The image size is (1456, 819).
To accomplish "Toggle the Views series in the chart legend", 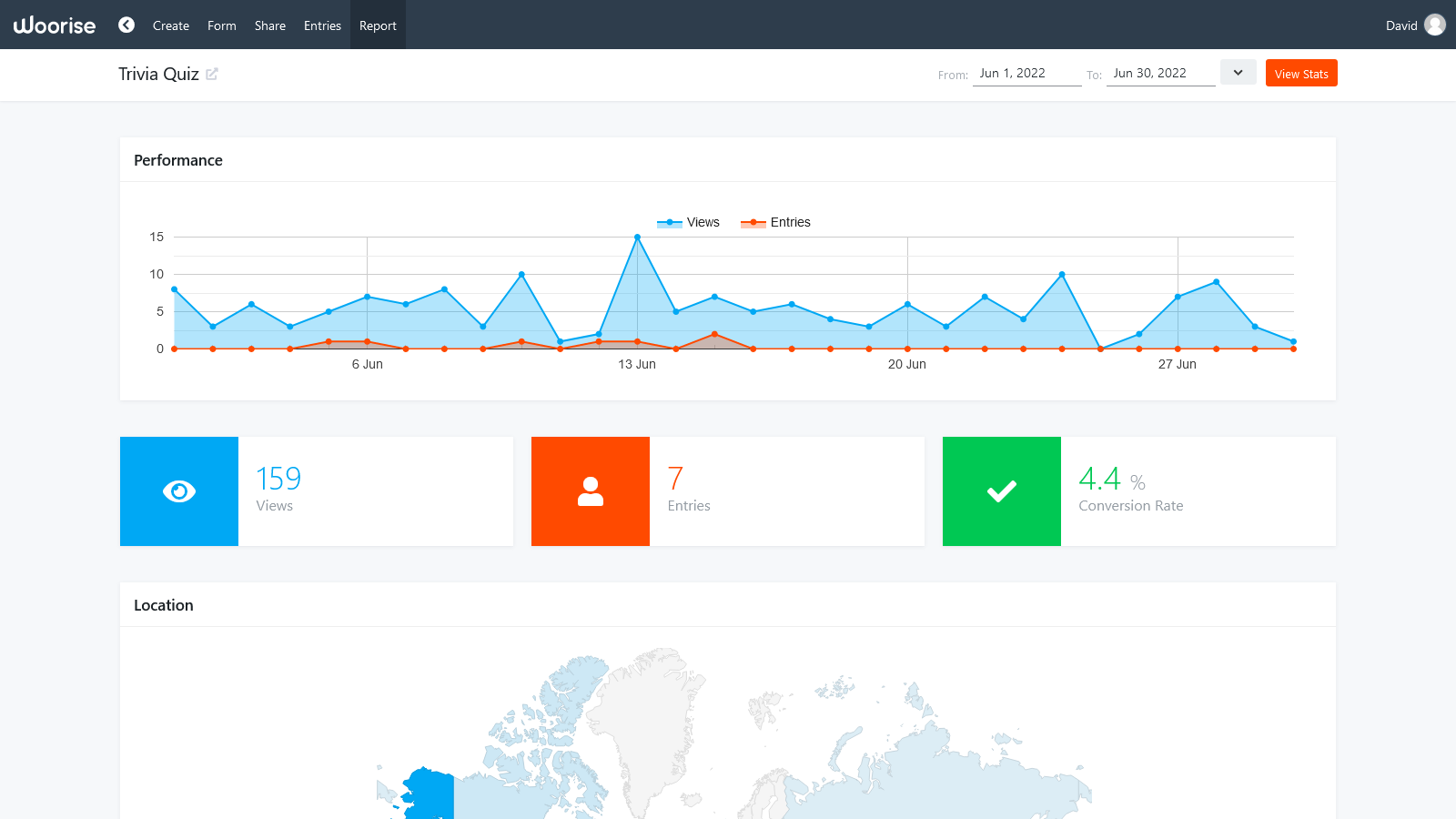I will click(688, 222).
